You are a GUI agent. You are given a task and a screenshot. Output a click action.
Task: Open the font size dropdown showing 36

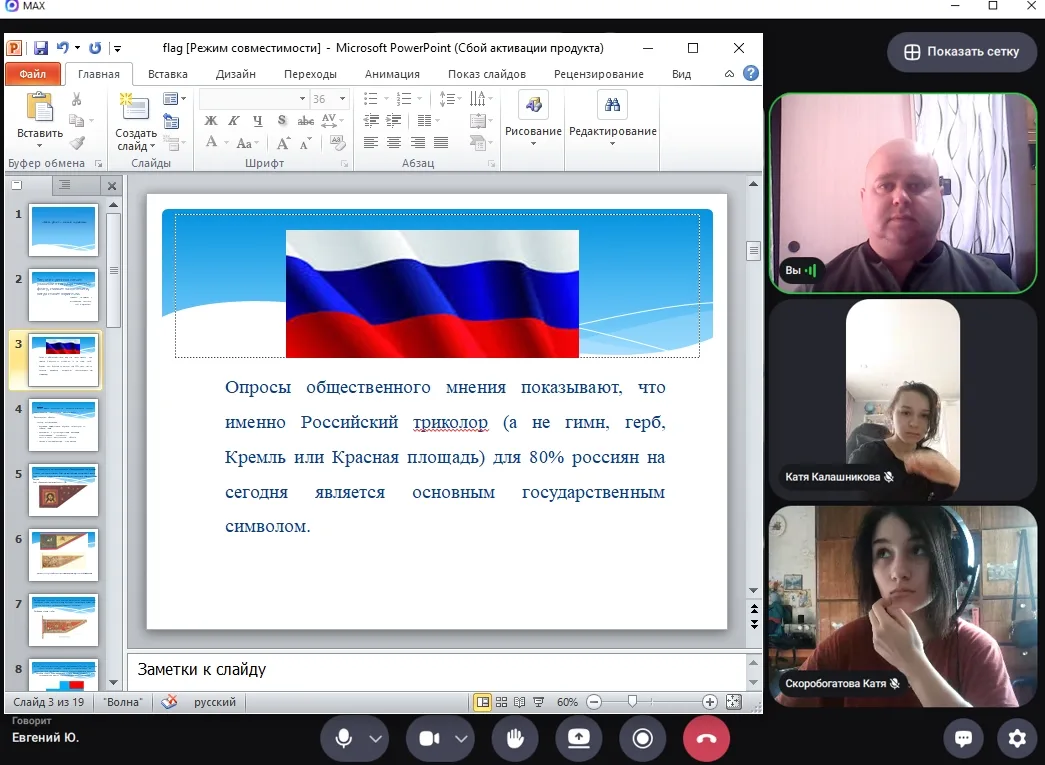343,99
